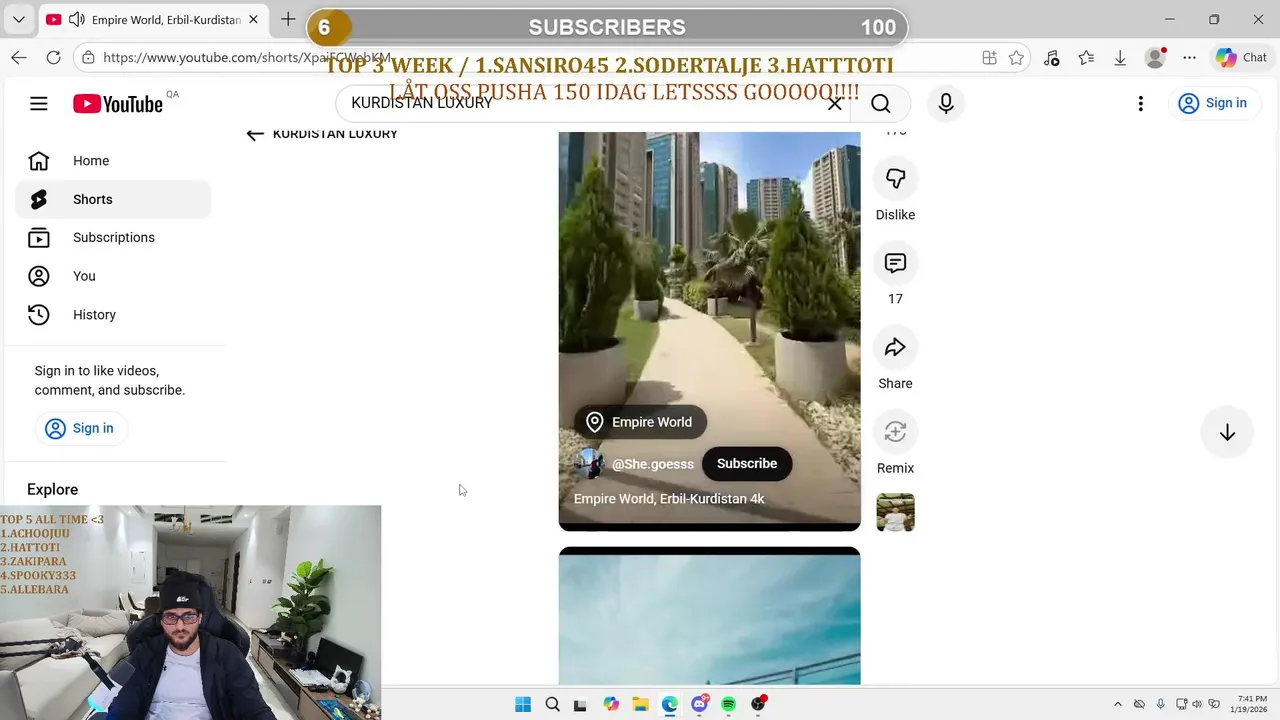
Task: Play the next Short preview below
Action: coord(709,616)
